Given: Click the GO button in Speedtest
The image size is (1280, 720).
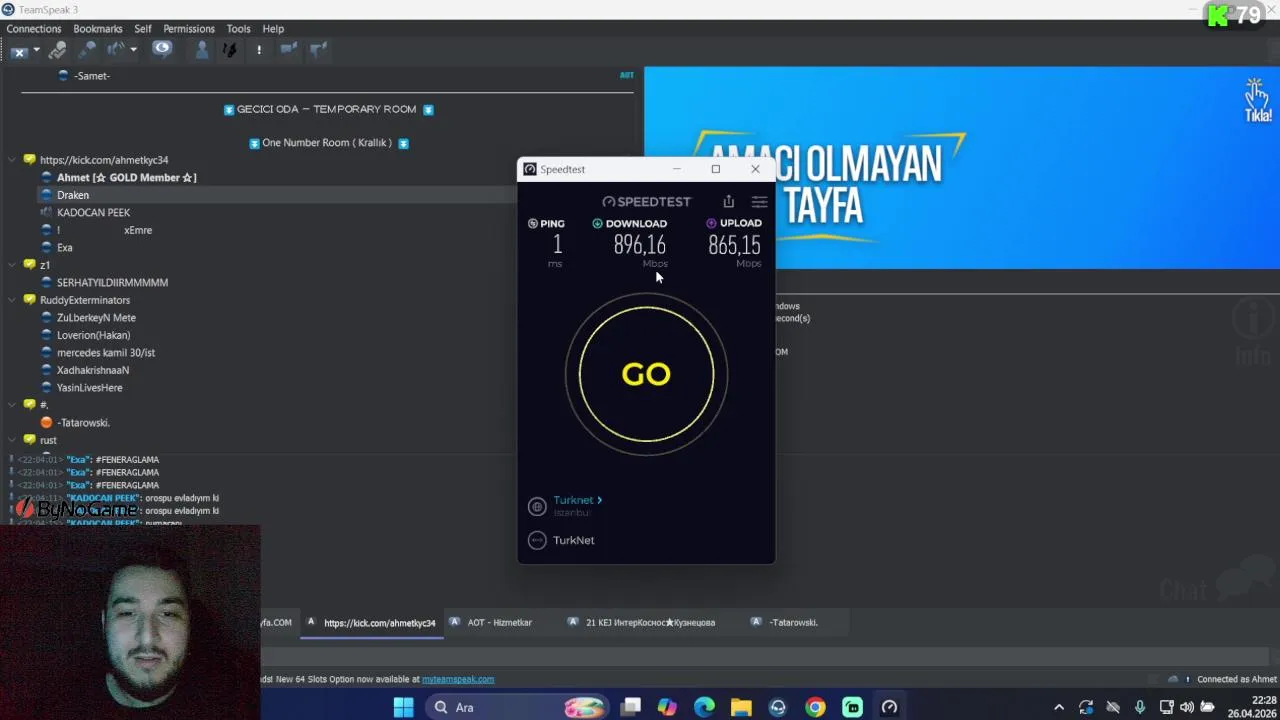Looking at the screenshot, I should pyautogui.click(x=646, y=374).
